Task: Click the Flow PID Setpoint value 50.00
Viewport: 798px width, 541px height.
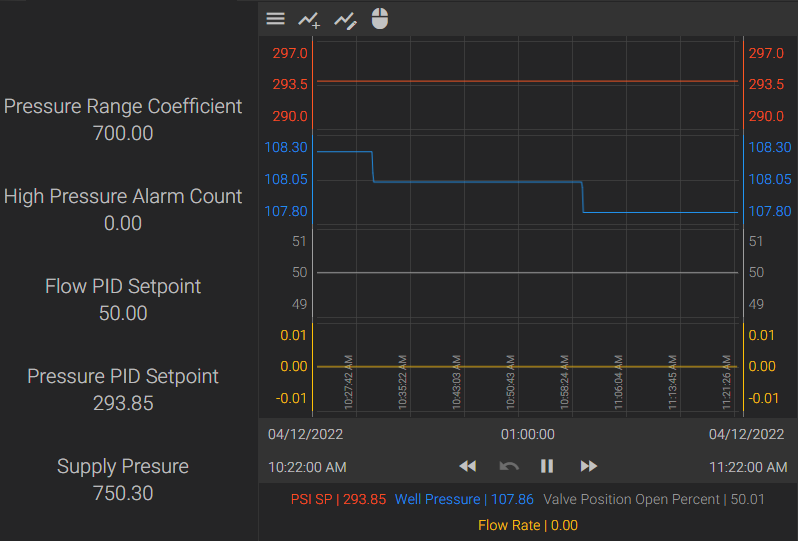Action: pyautogui.click(x=123, y=314)
